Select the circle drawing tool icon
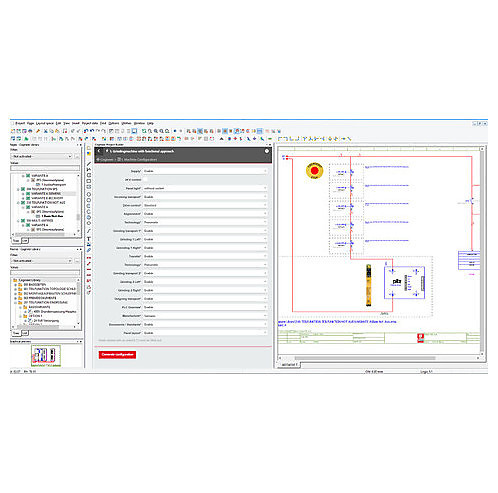The width and height of the screenshot is (498, 493). tap(89, 194)
